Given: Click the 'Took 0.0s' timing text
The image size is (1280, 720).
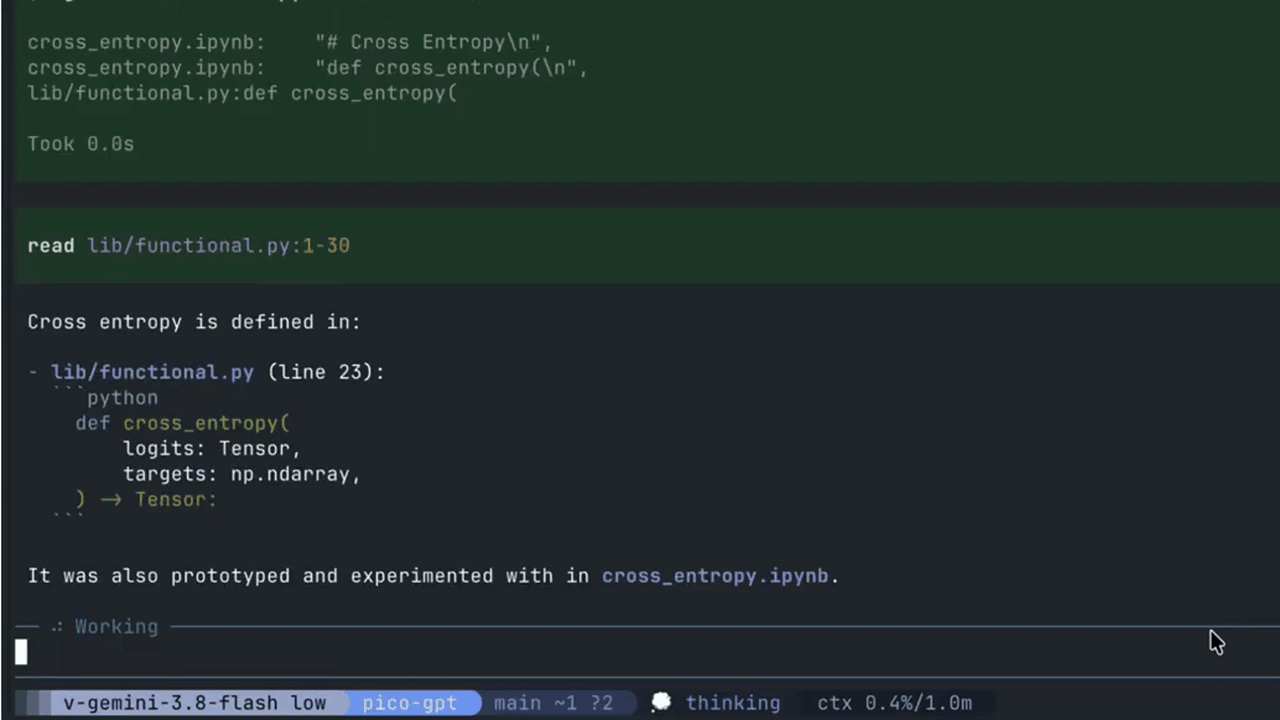Looking at the screenshot, I should tap(81, 144).
